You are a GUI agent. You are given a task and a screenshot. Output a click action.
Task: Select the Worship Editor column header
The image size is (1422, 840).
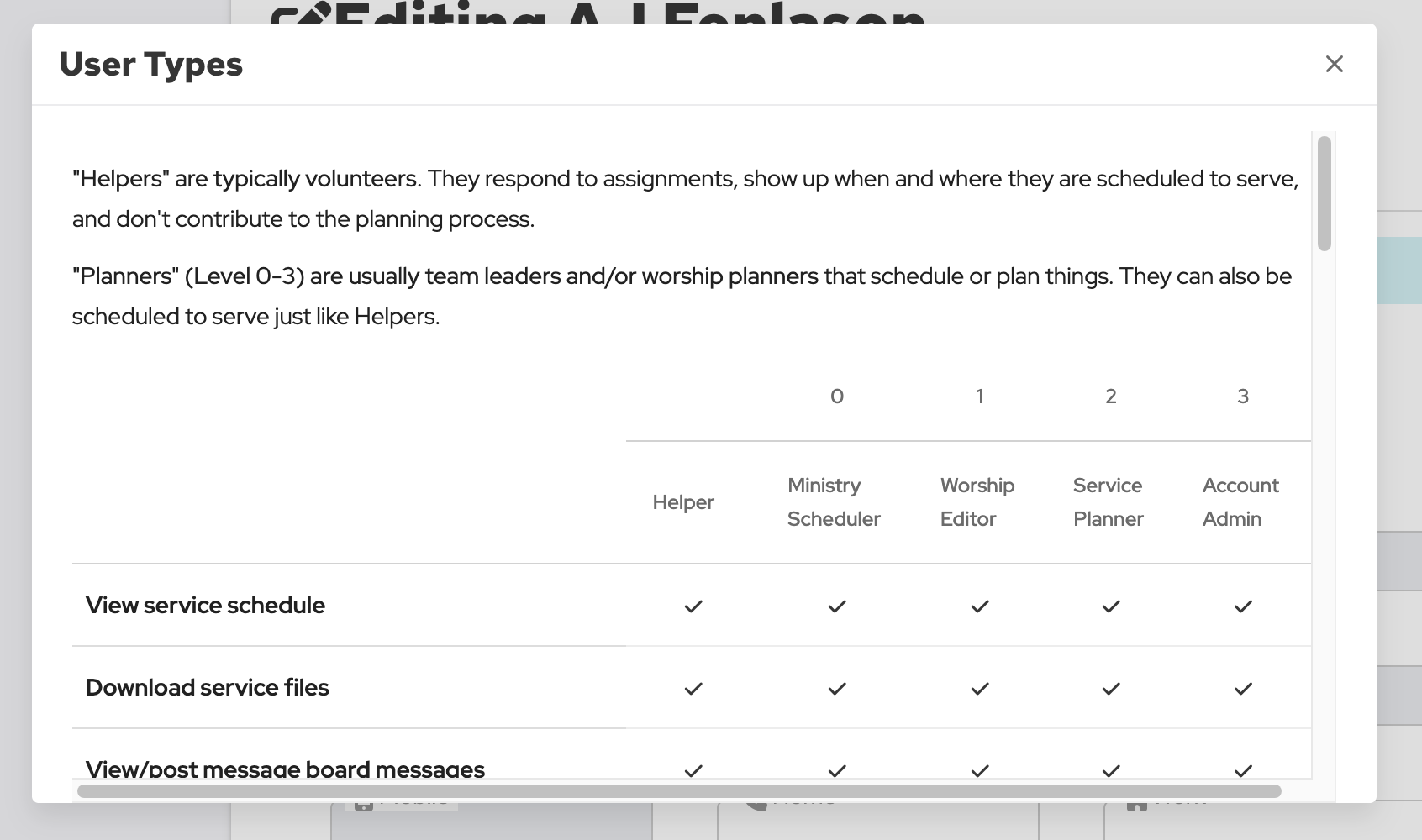pos(977,502)
